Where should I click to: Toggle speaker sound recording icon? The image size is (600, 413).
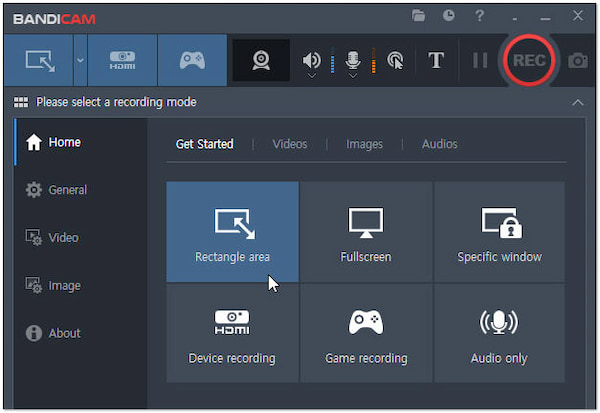pos(311,60)
